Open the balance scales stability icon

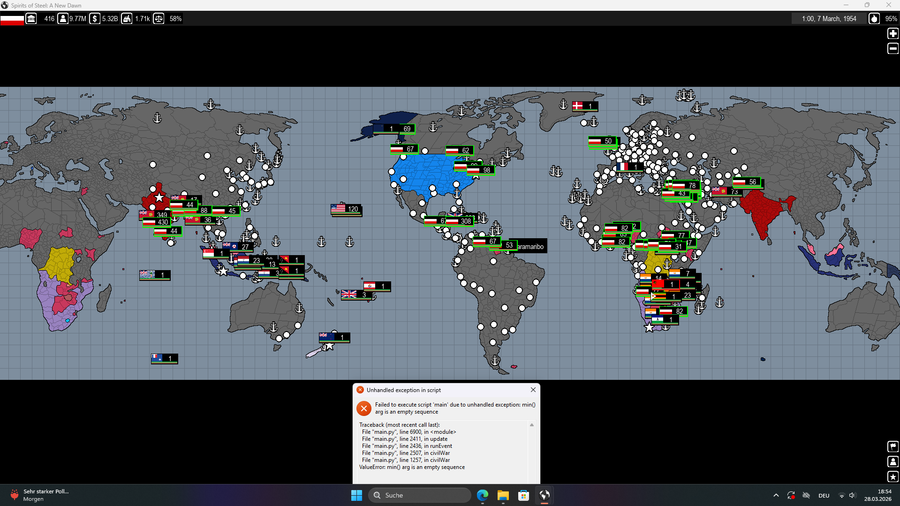159,19
